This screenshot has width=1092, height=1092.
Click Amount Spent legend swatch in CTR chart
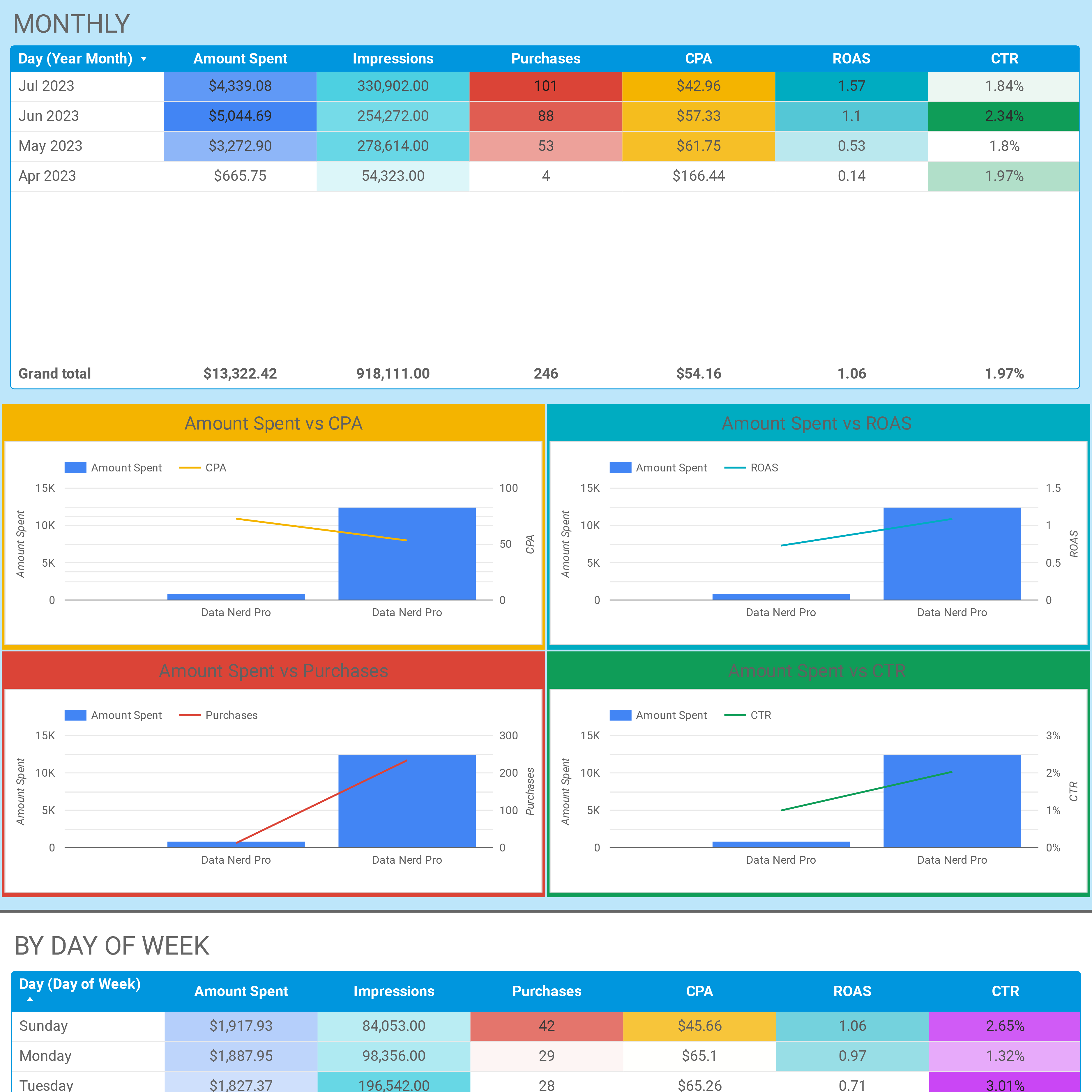[x=620, y=715]
